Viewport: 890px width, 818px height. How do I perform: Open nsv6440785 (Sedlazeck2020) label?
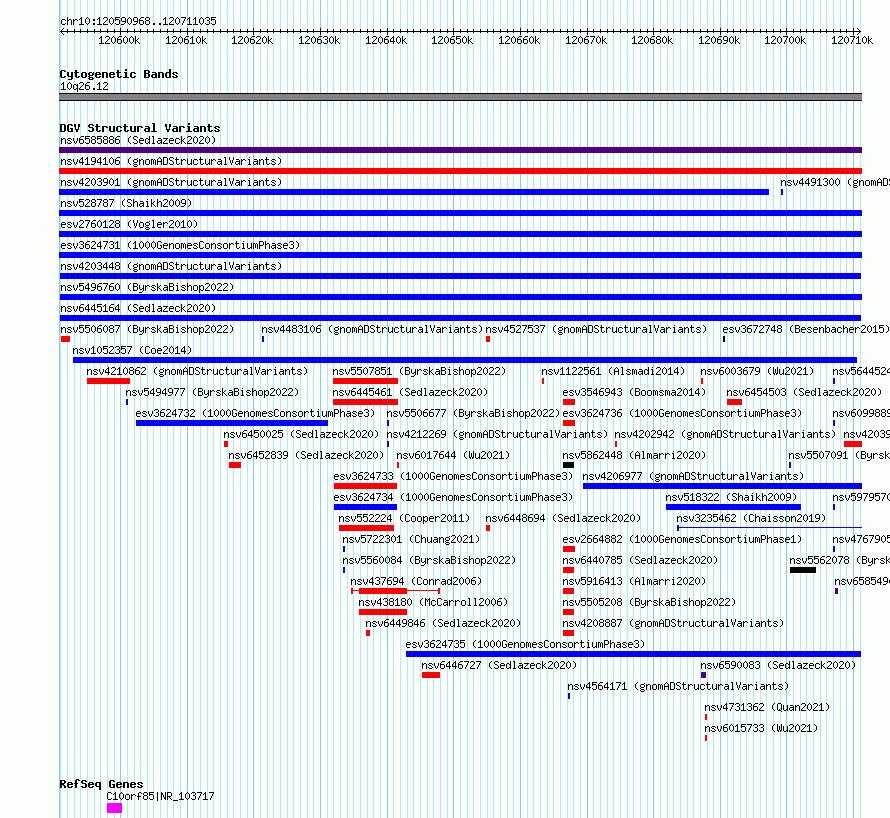point(640,560)
